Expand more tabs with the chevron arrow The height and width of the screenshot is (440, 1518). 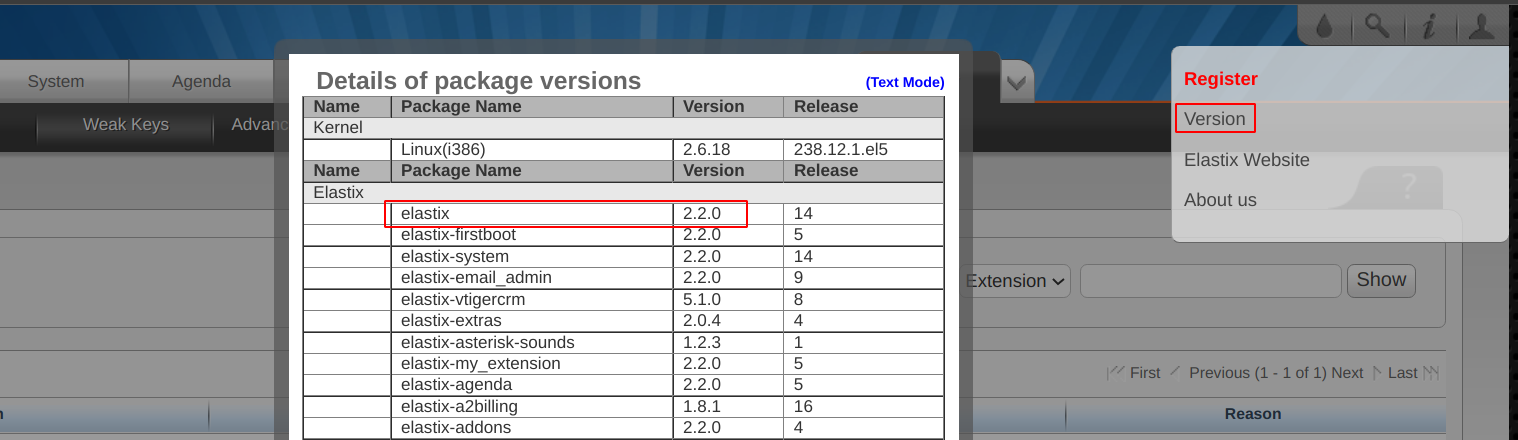[x=1017, y=82]
